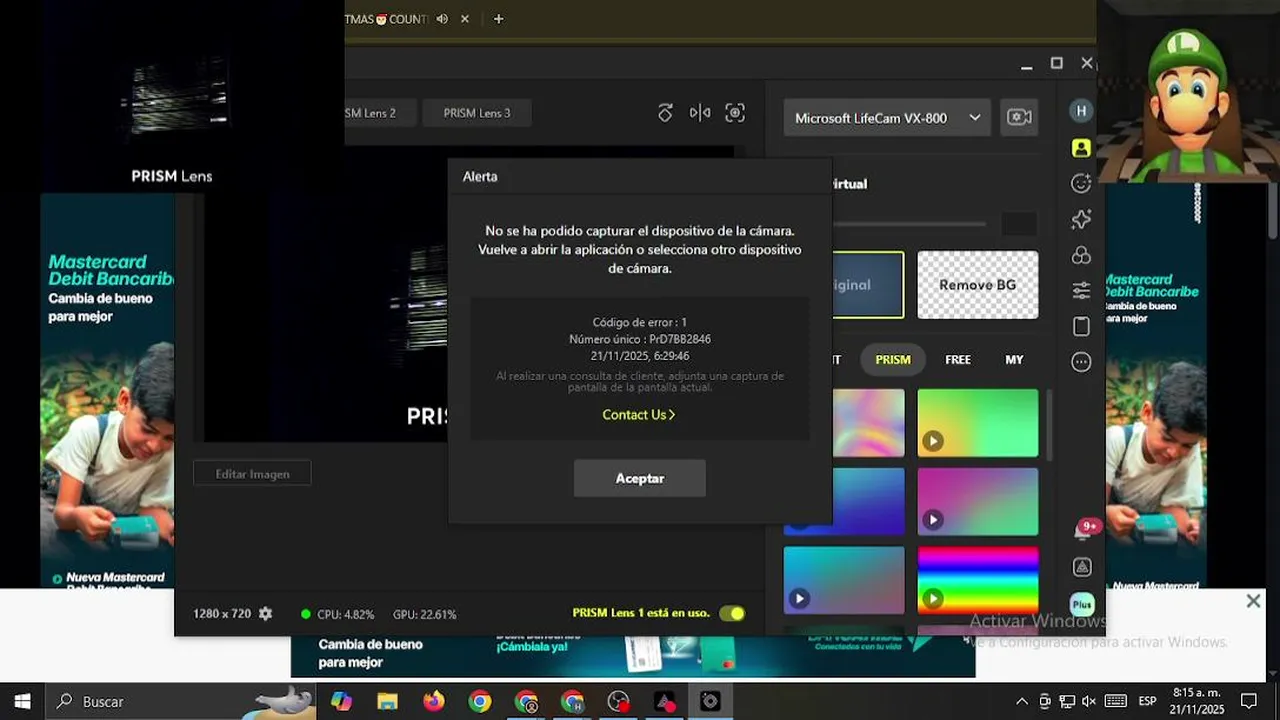This screenshot has width=1280, height=720.
Task: Open the emoji sticker icon in sidebar
Action: [1081, 183]
